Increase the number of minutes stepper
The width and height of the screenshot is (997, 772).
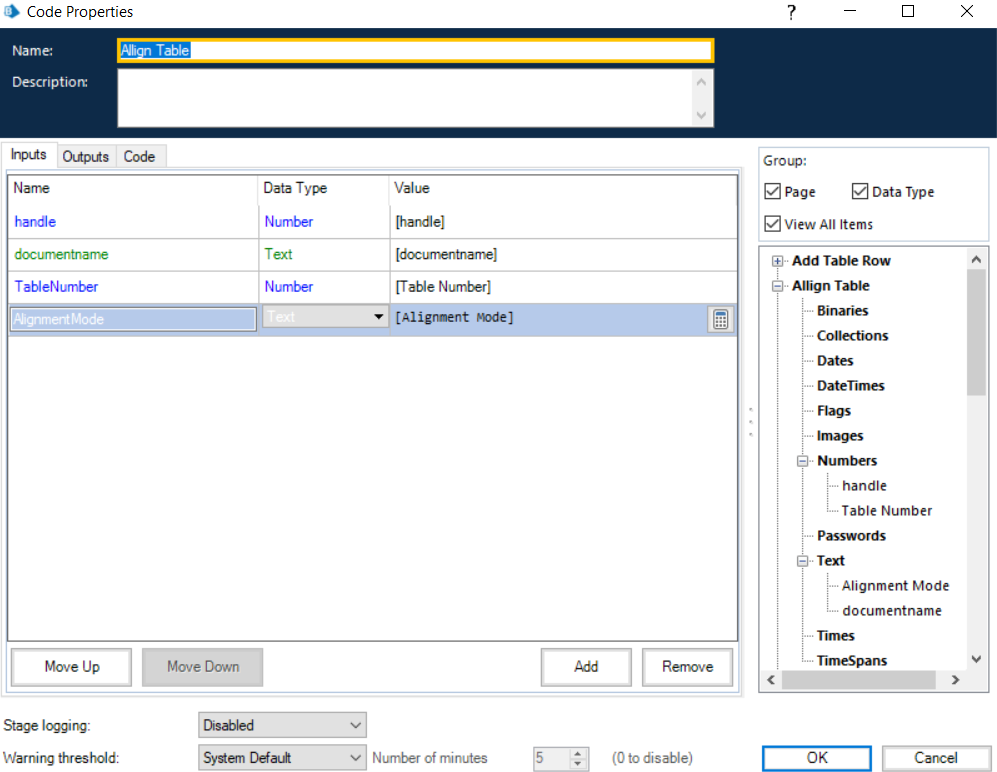[579, 753]
